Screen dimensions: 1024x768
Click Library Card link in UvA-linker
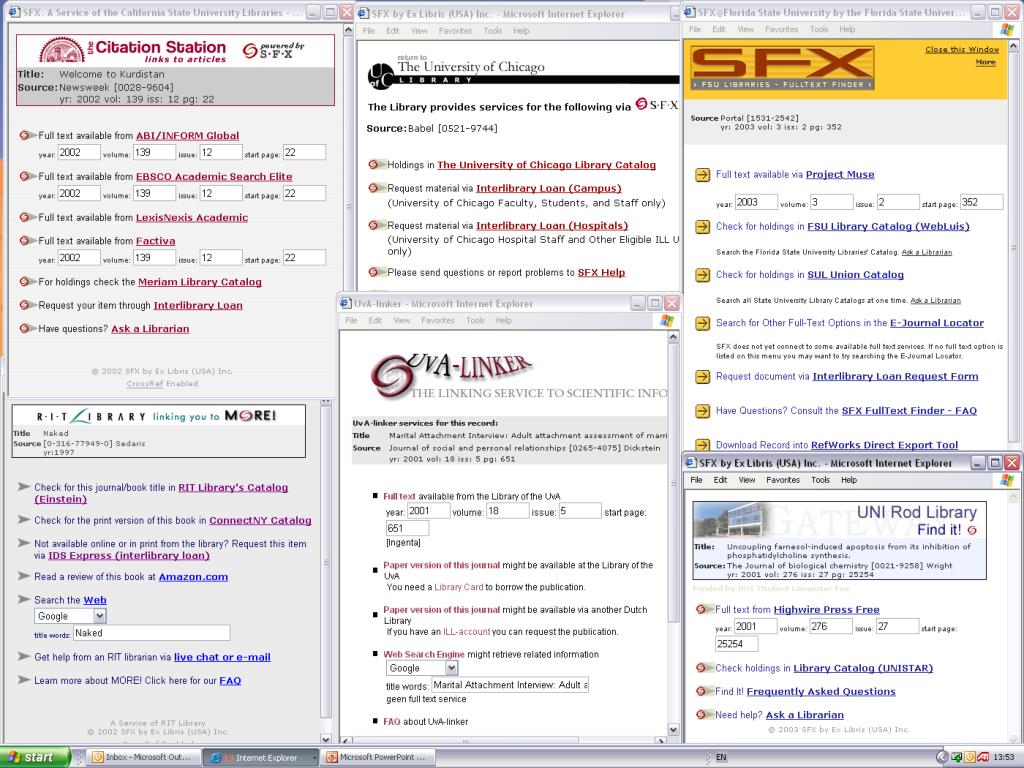[458, 587]
